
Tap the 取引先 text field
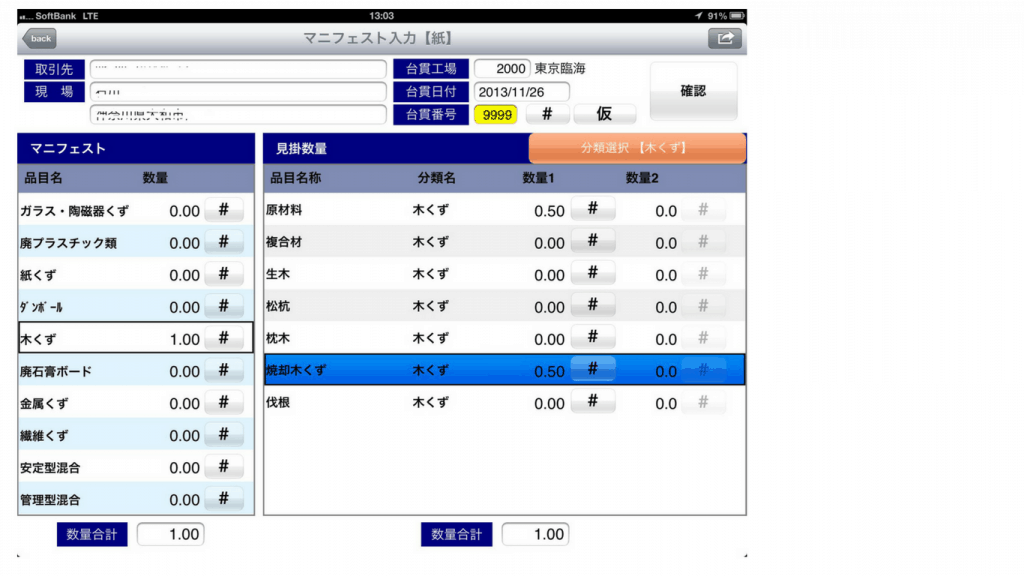(238, 69)
